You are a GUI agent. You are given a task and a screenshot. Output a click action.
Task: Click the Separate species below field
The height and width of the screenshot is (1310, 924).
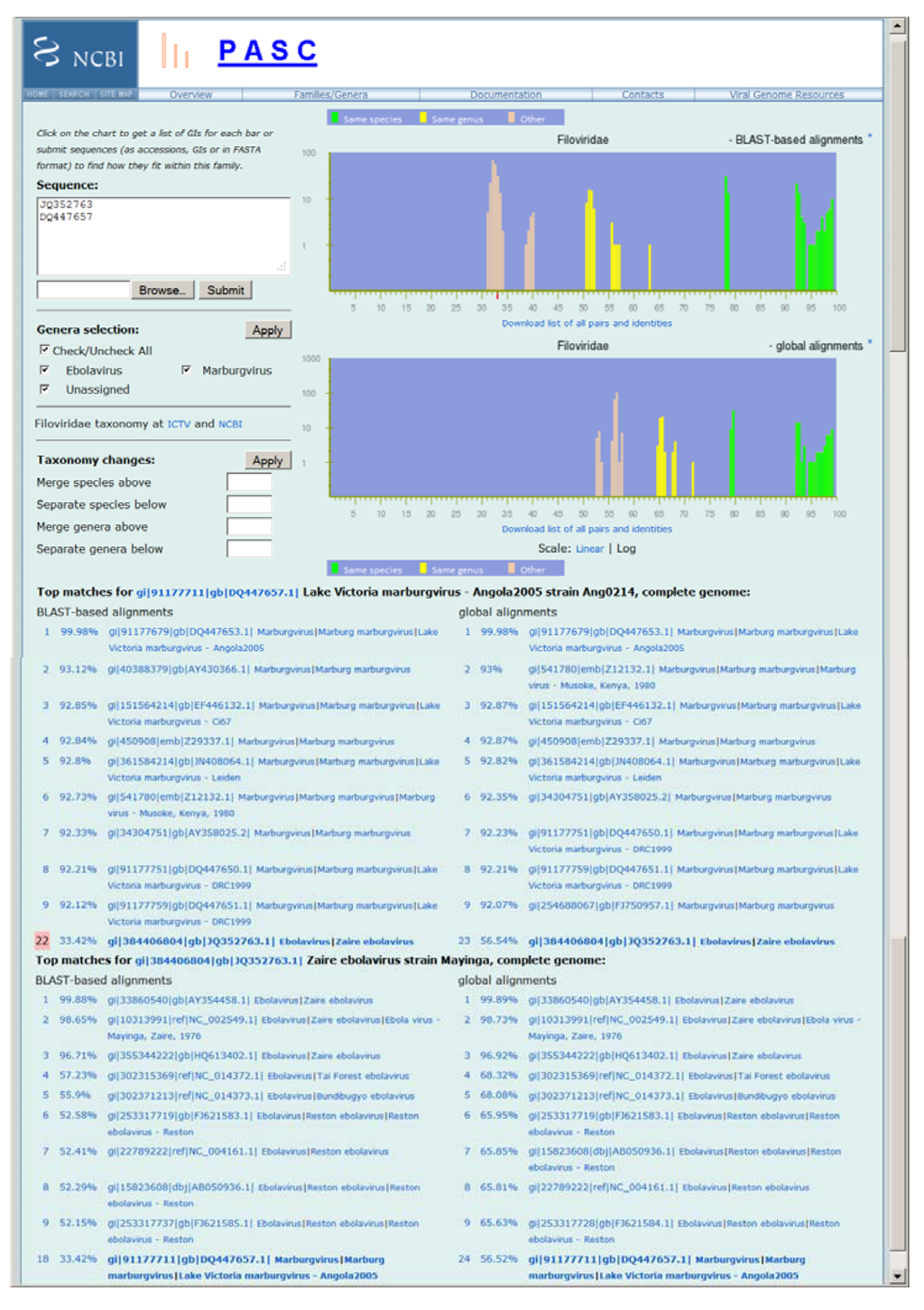click(x=249, y=505)
